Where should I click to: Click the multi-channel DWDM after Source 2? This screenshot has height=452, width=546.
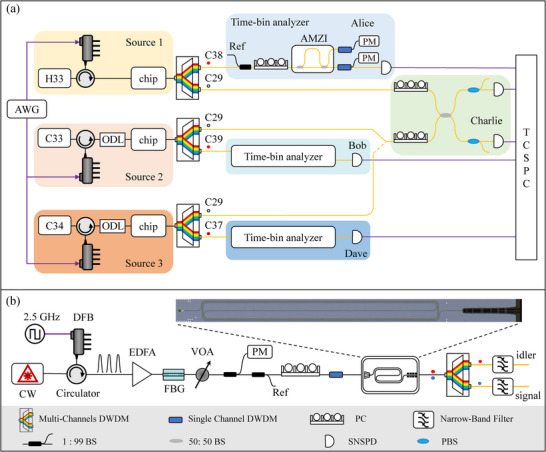click(188, 140)
